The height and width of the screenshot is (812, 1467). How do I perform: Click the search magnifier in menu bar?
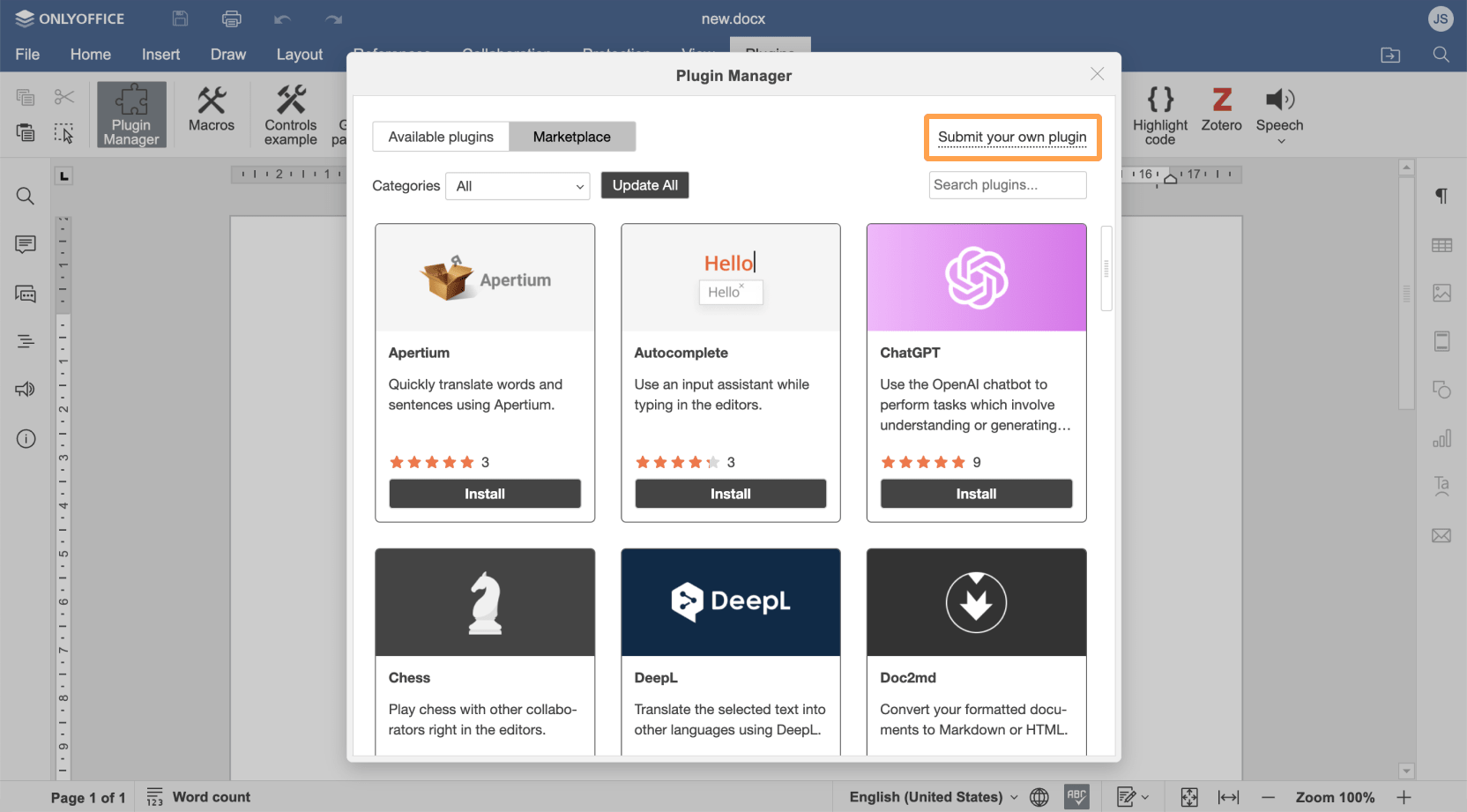click(1441, 55)
